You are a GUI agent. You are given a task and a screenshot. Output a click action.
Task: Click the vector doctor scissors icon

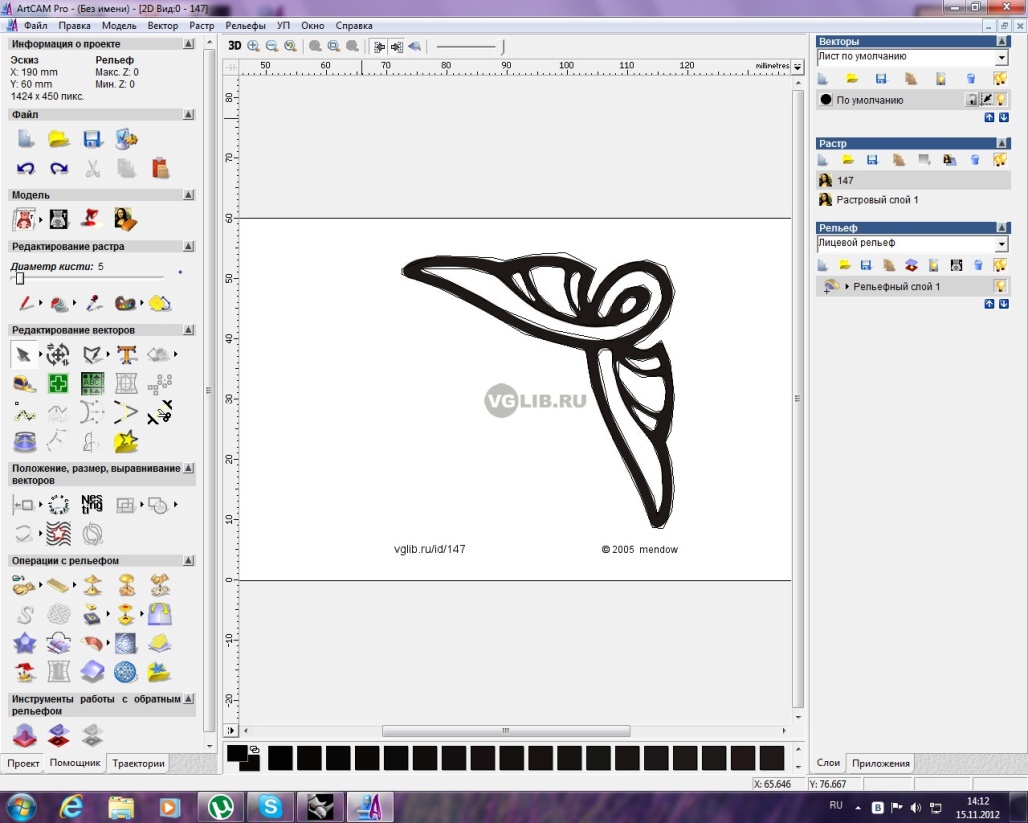(x=159, y=412)
